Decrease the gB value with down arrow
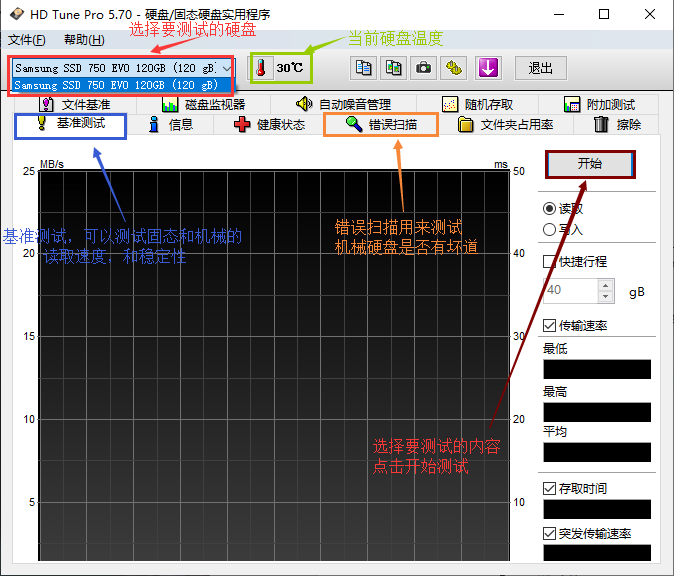Viewport: 674px width, 576px height. 606,297
